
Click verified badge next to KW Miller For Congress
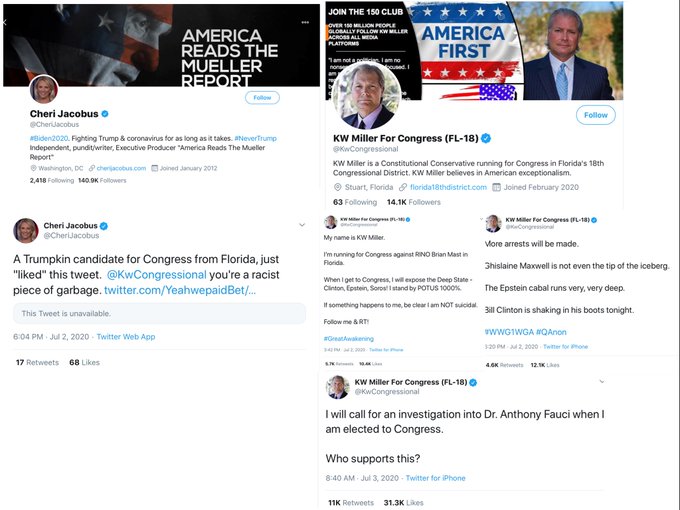(x=486, y=138)
